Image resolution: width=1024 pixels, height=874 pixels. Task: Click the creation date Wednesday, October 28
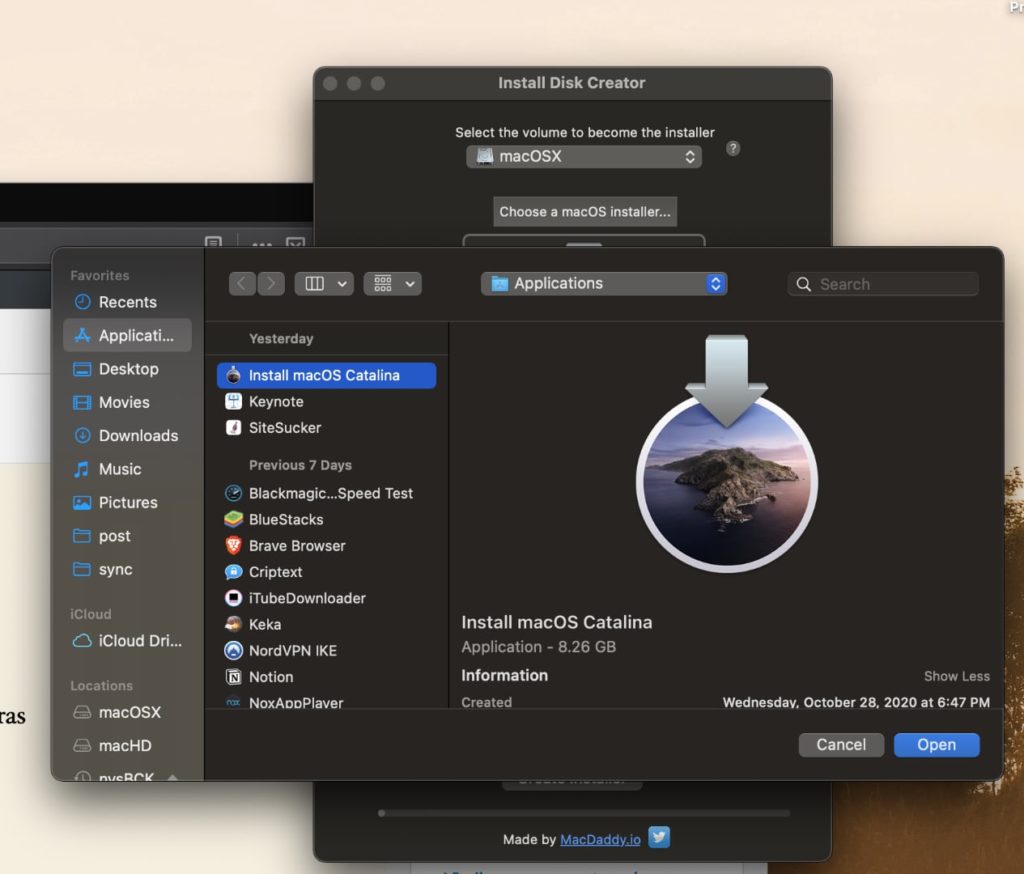coord(856,702)
